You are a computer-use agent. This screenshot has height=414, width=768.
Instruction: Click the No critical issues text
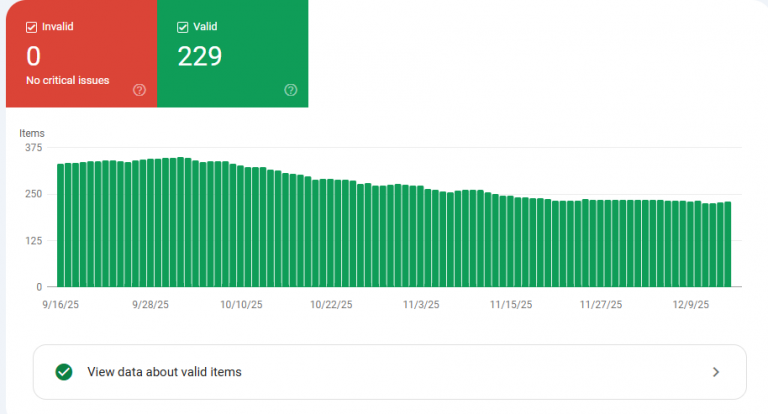pos(68,80)
